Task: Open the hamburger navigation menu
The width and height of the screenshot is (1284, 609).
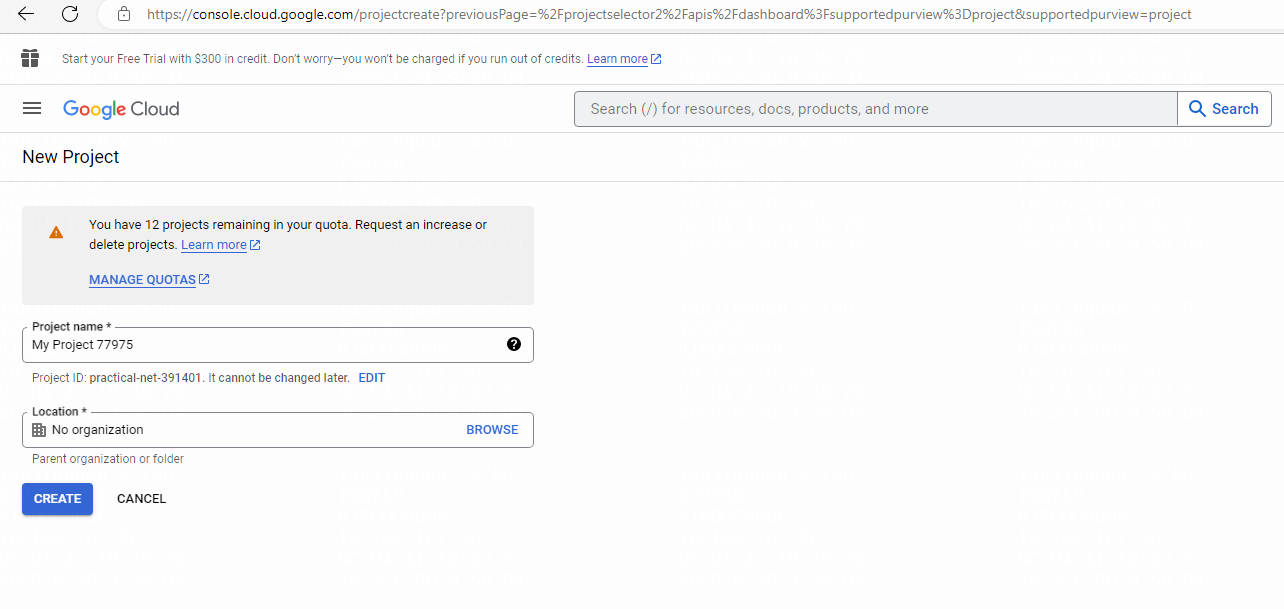Action: pos(32,109)
